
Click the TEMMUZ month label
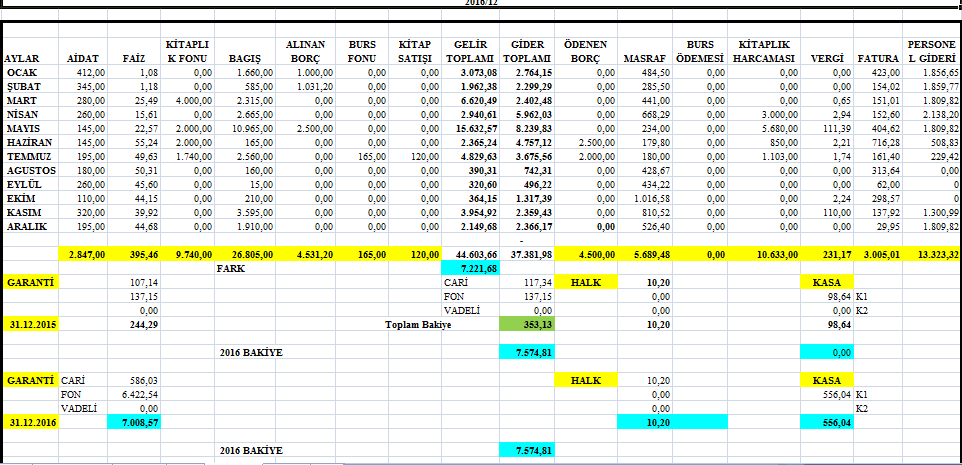click(x=30, y=156)
